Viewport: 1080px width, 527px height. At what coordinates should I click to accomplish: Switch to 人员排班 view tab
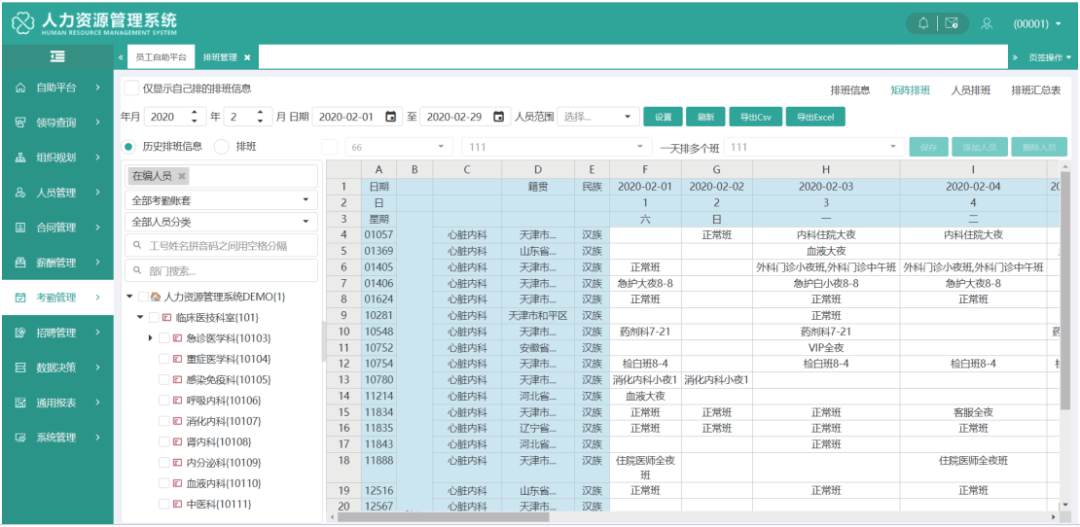[970, 90]
